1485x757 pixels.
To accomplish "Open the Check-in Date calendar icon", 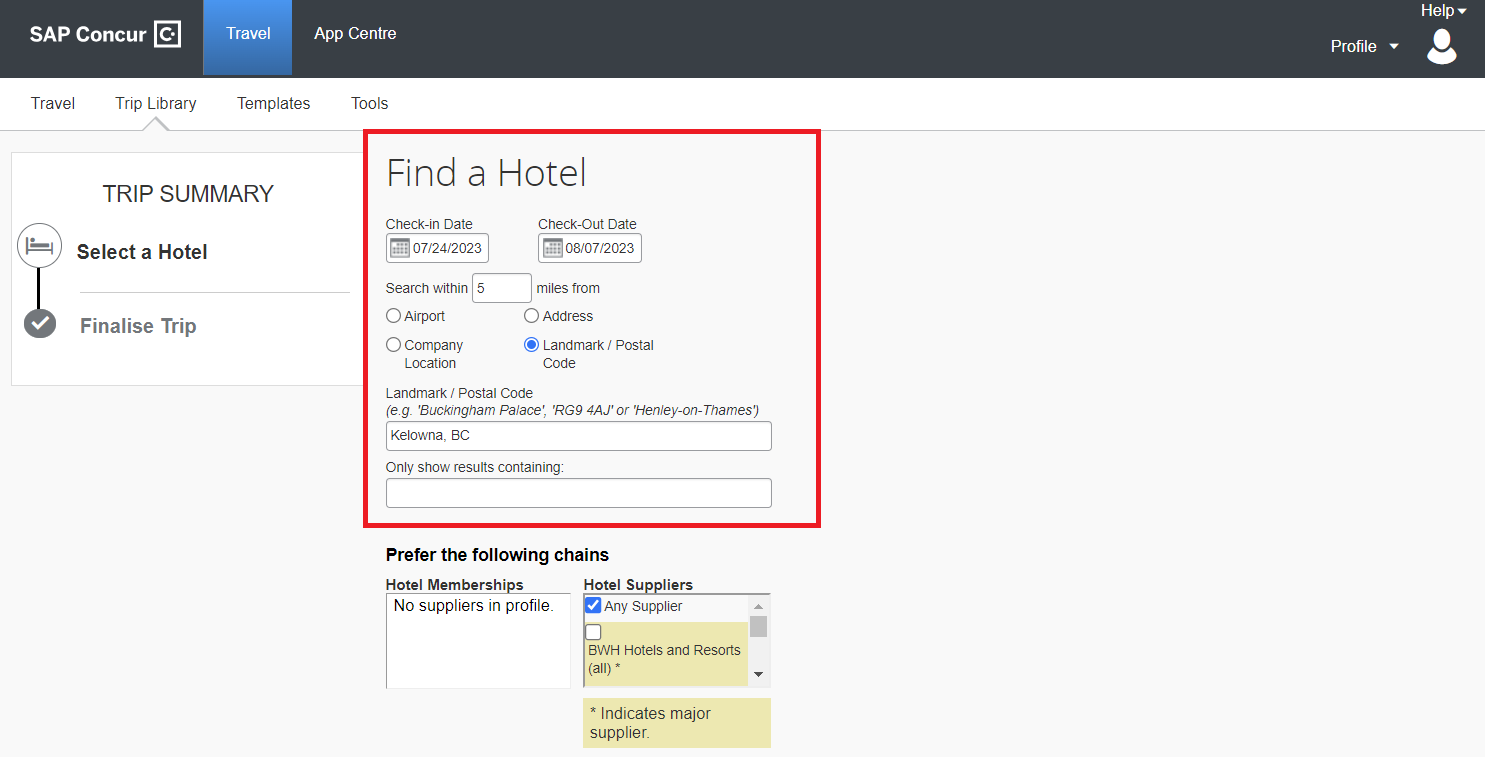I will point(400,248).
